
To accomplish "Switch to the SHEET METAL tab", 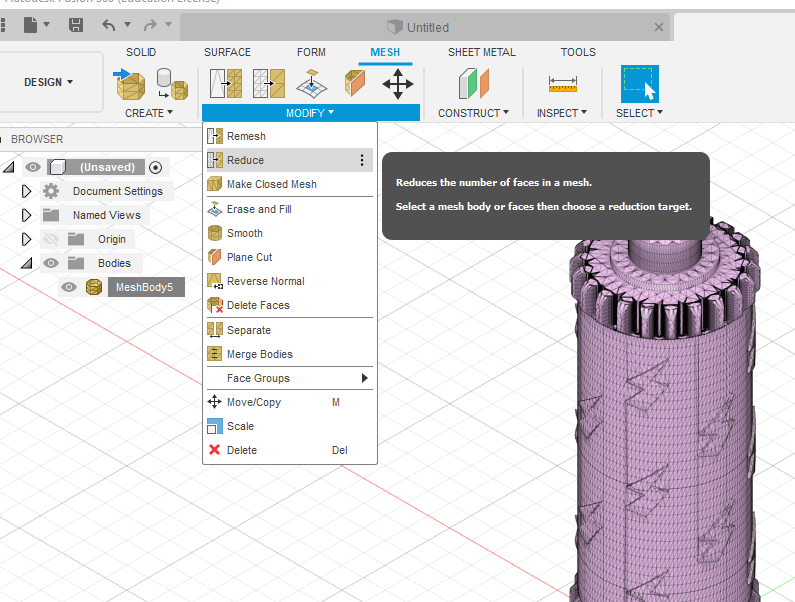I will 482,52.
